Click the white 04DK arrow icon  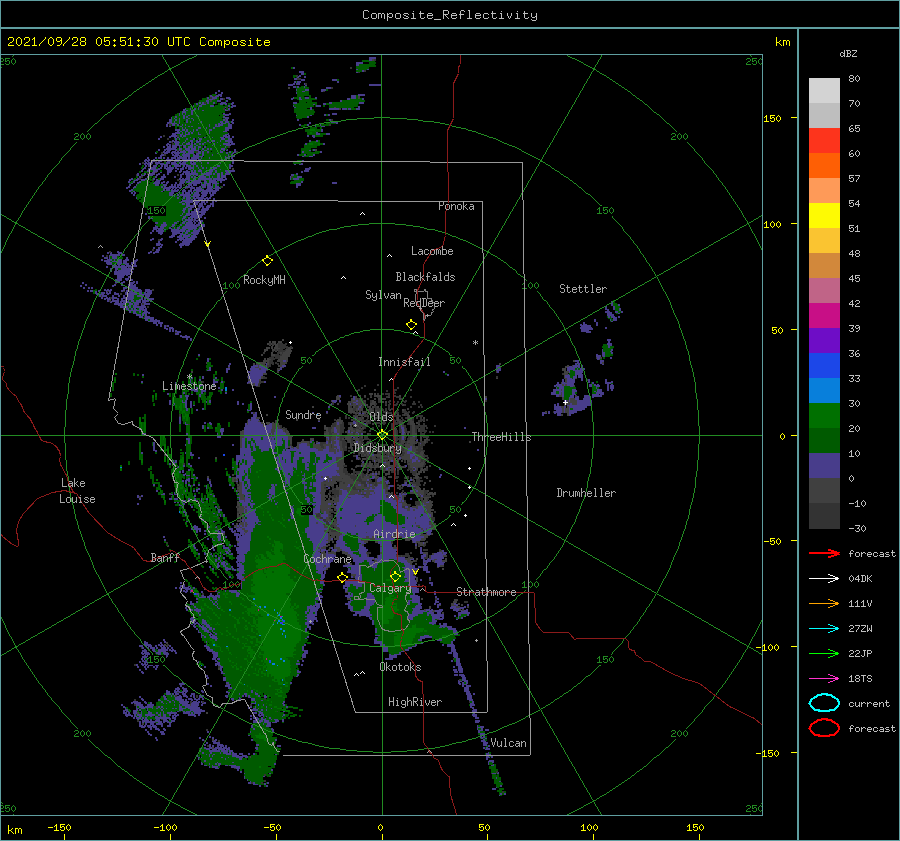(824, 578)
